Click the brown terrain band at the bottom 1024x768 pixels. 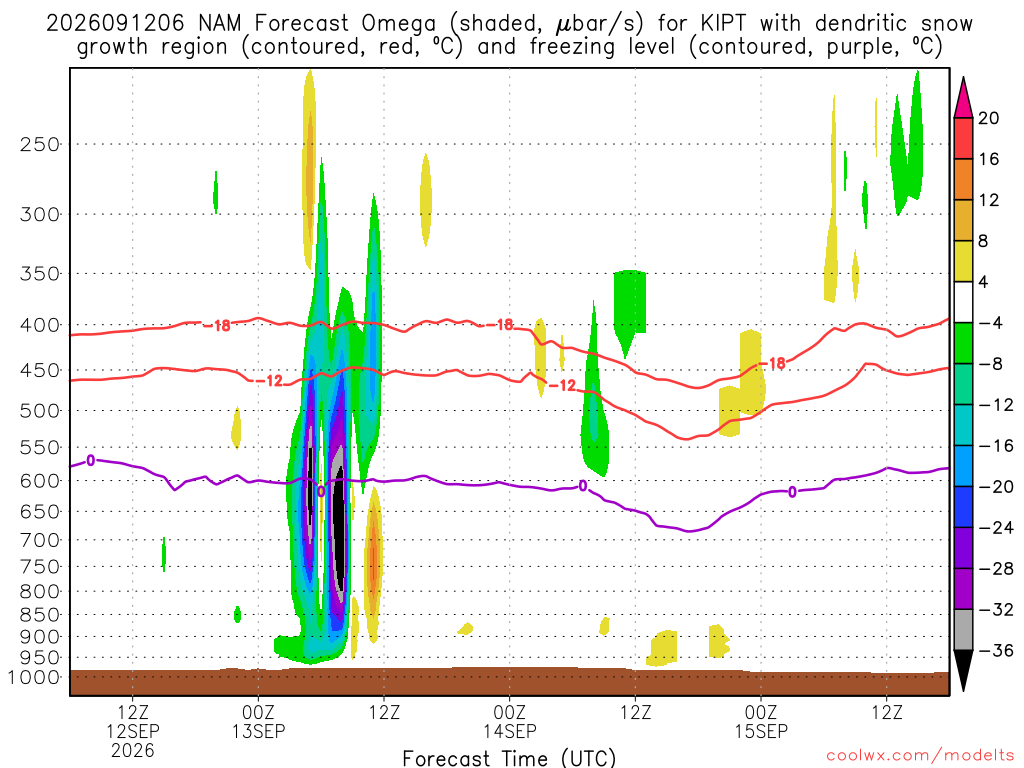(509, 682)
